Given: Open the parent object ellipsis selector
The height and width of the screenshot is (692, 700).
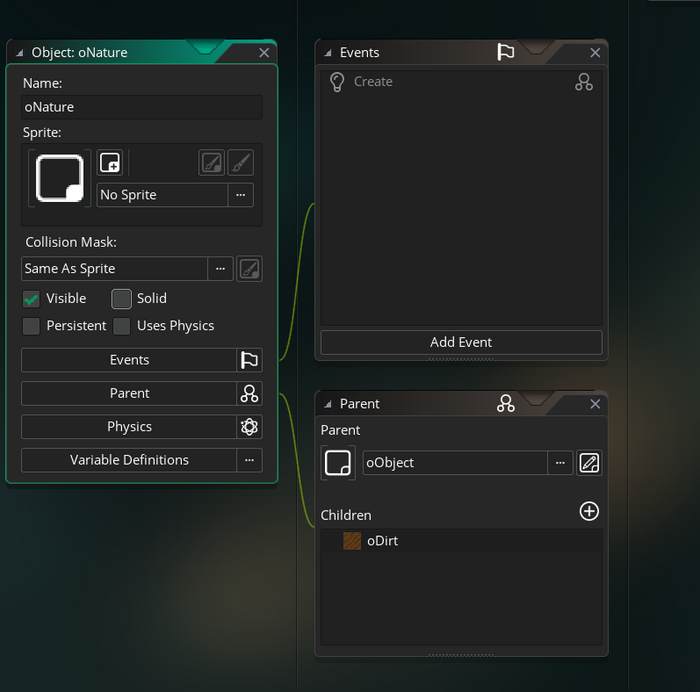Looking at the screenshot, I should (x=560, y=463).
